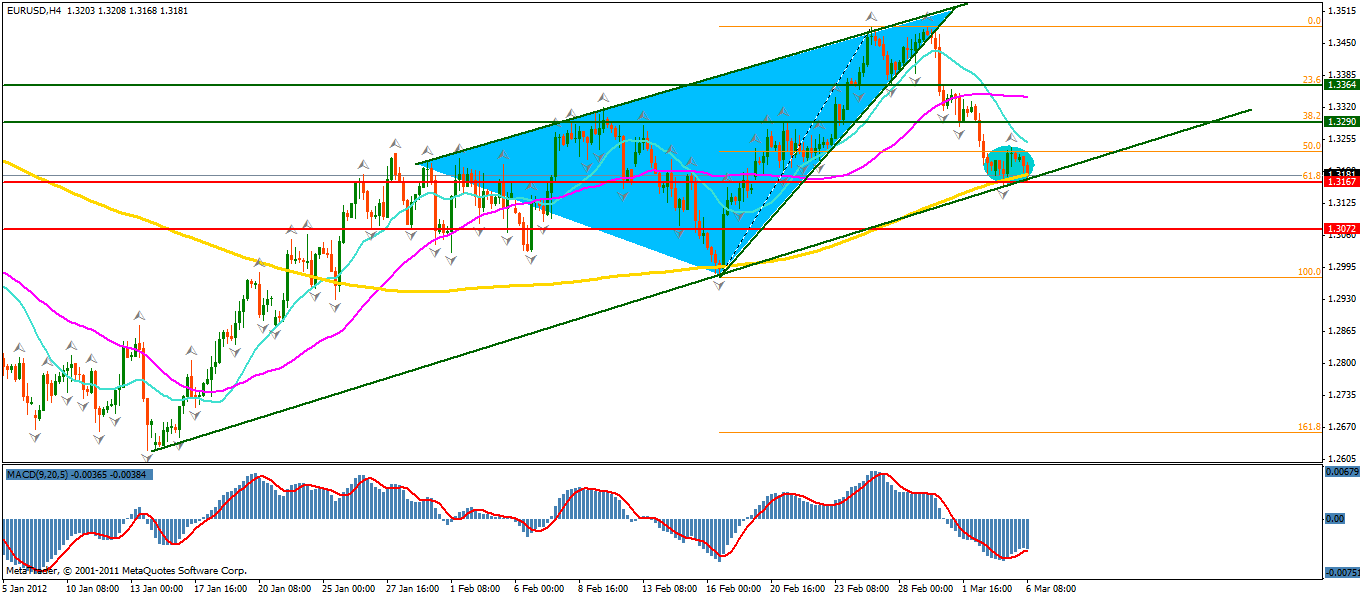
Task: Click the 1.2670 value on price scale
Action: tap(1340, 426)
